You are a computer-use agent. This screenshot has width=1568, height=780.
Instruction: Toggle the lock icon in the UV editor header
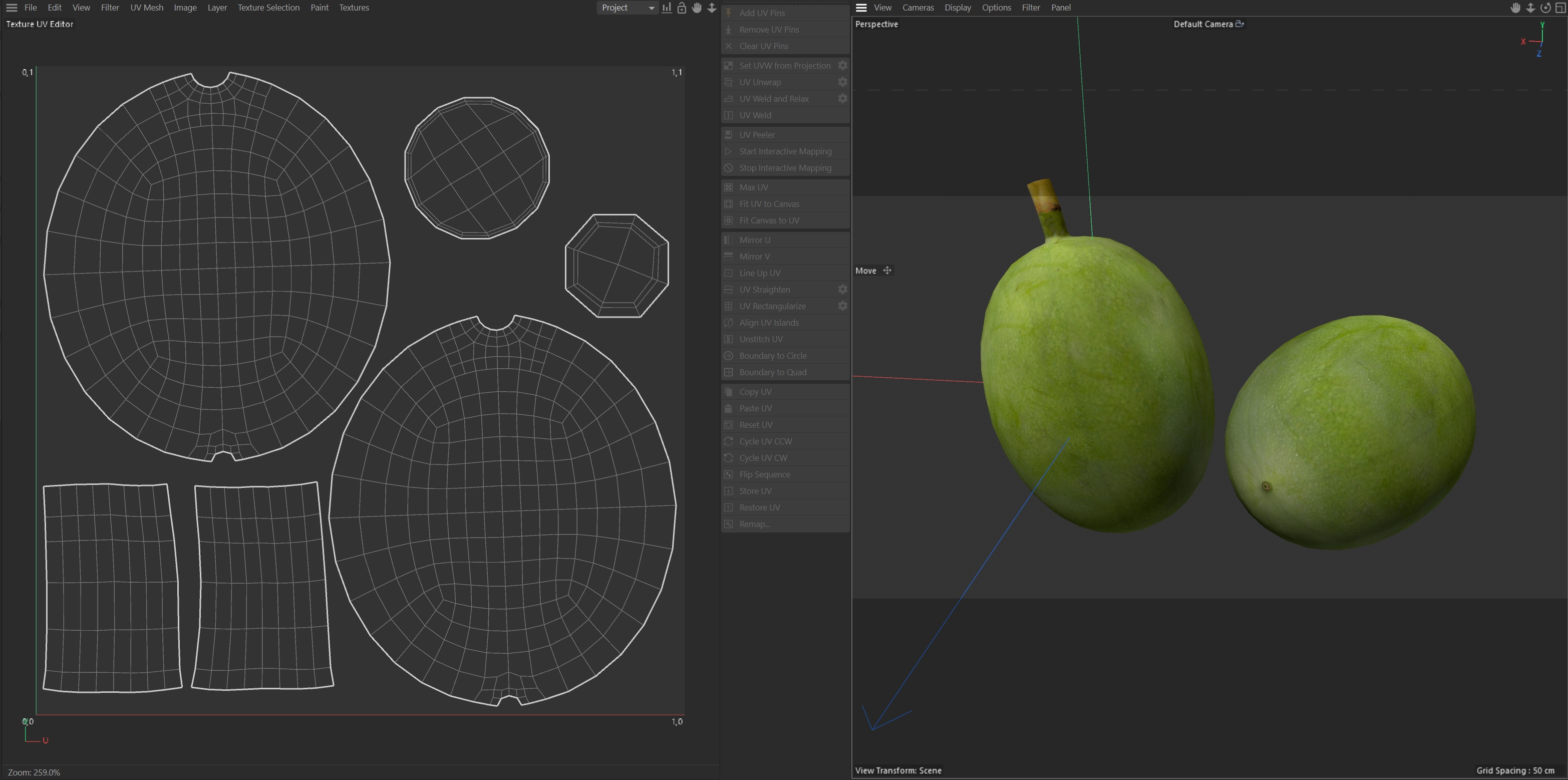(x=682, y=8)
